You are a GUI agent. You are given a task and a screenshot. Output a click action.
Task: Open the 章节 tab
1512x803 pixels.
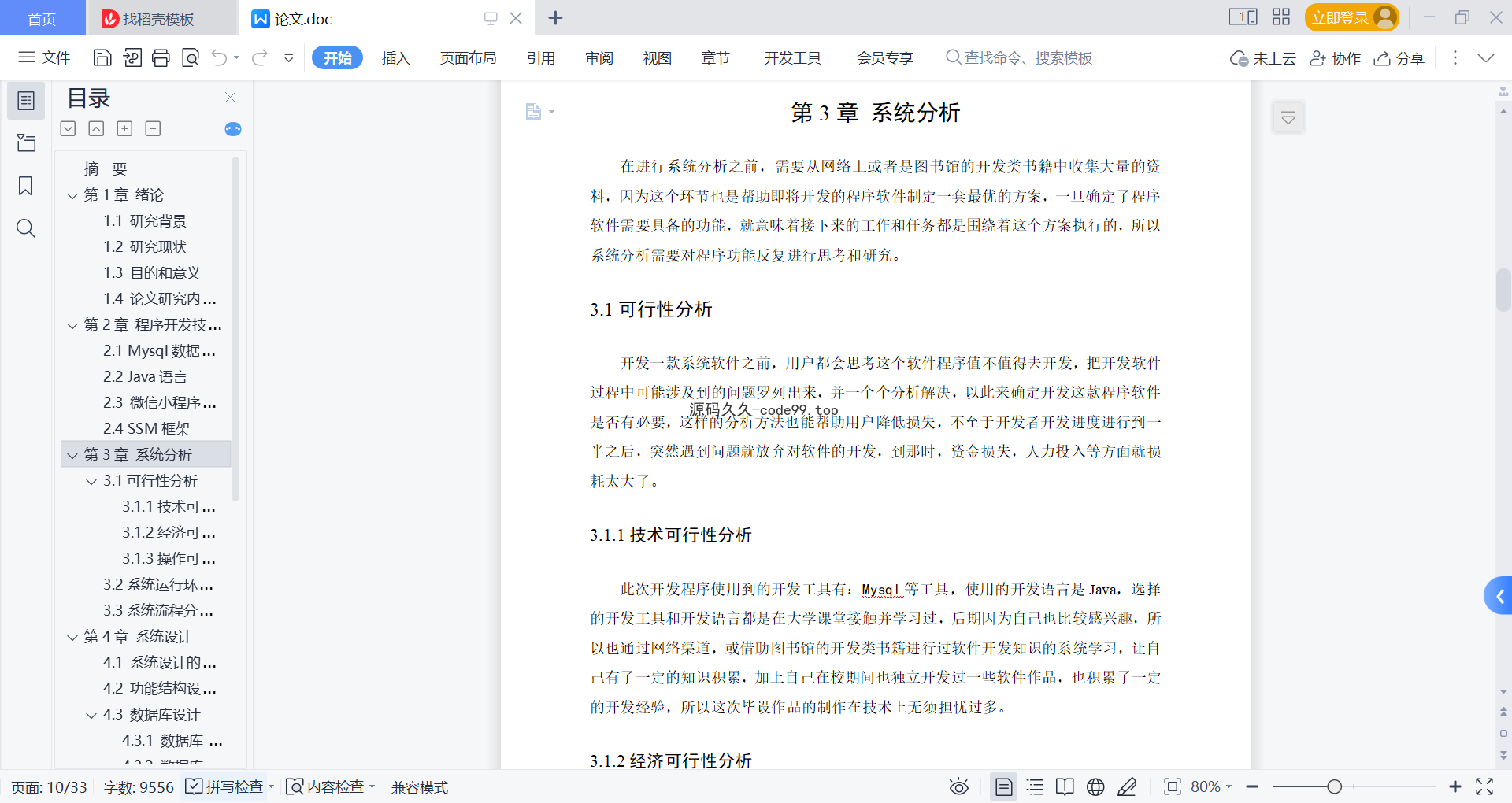tap(715, 57)
